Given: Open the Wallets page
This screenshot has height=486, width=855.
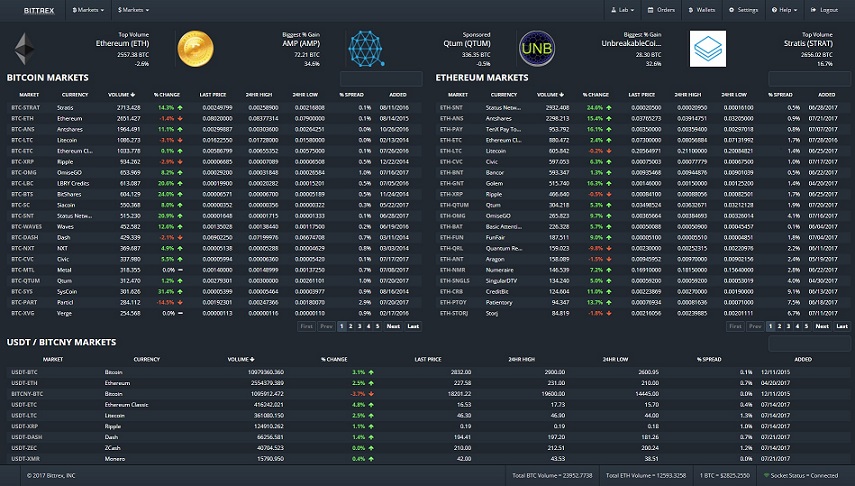Looking at the screenshot, I should click(x=702, y=10).
